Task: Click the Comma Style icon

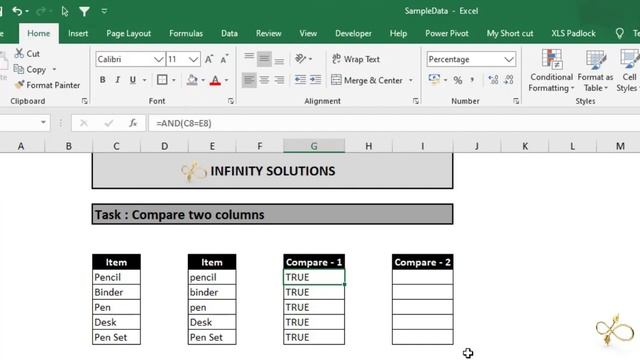Action: point(472,80)
